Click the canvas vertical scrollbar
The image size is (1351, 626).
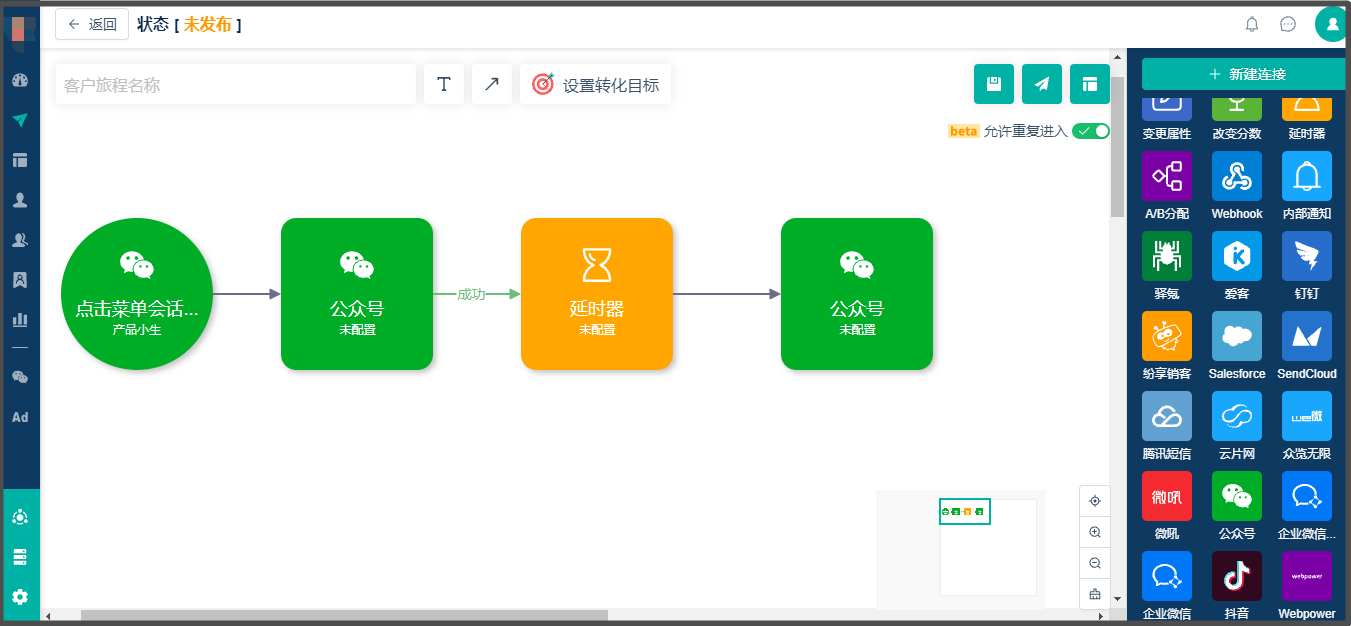(x=1118, y=146)
